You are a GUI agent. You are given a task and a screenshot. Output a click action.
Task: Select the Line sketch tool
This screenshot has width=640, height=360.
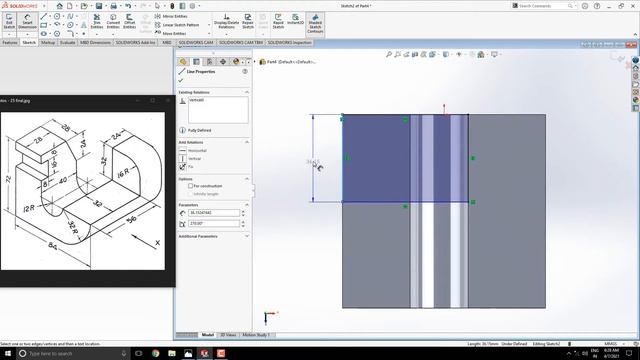[x=44, y=16]
